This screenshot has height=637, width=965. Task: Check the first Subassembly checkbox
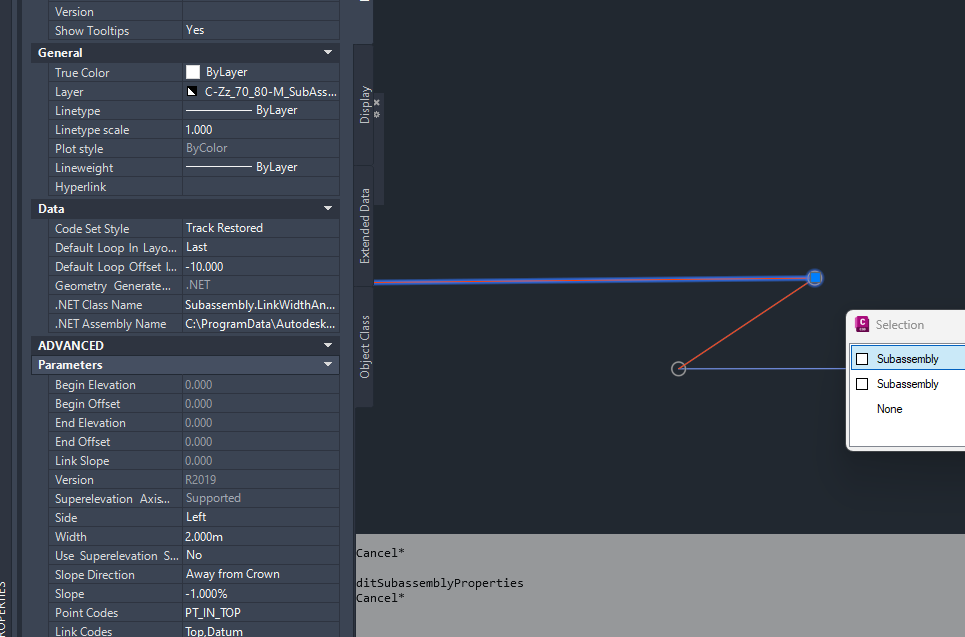pyautogui.click(x=862, y=358)
